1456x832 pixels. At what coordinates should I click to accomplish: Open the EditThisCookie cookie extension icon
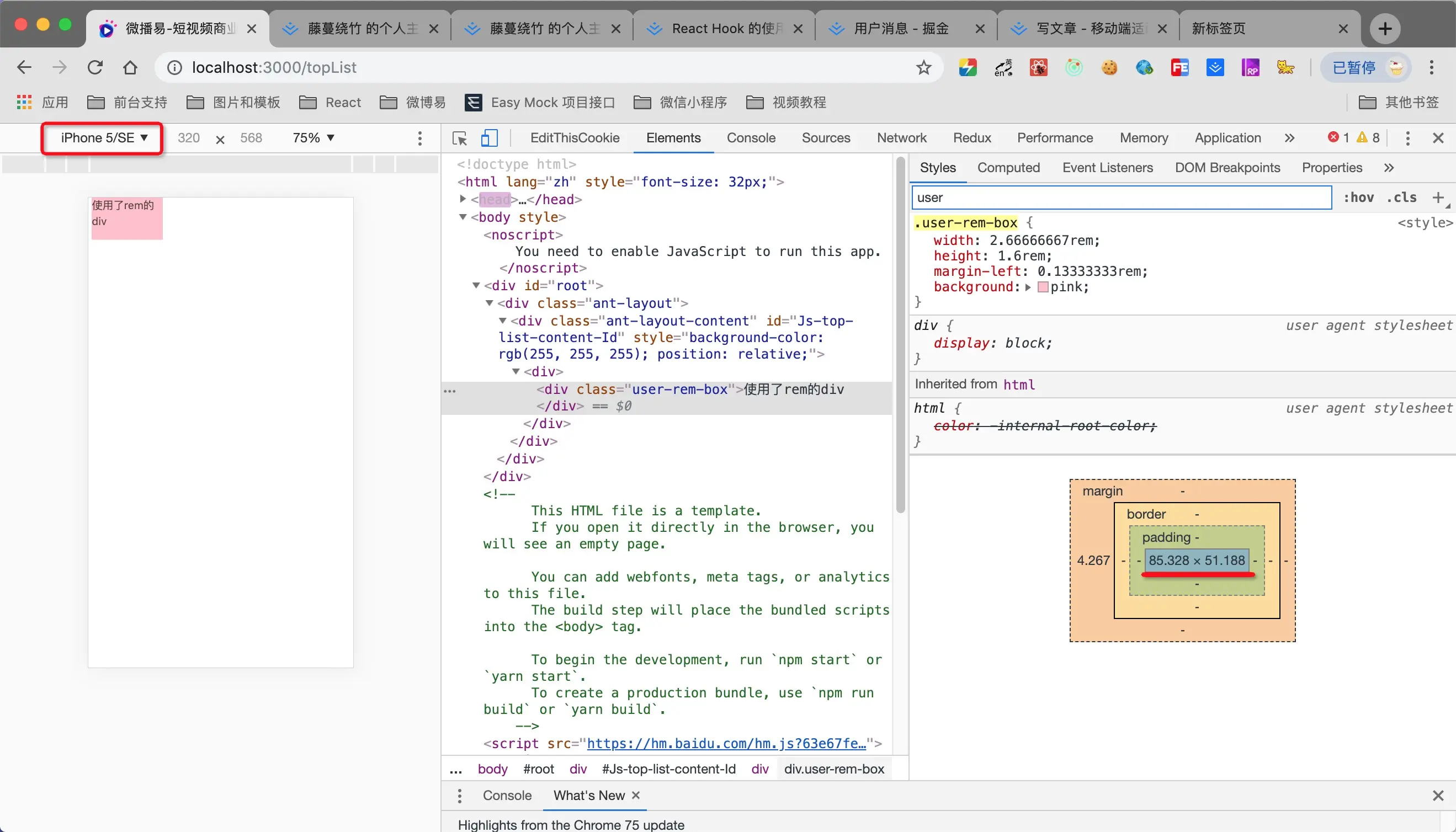click(x=1109, y=68)
